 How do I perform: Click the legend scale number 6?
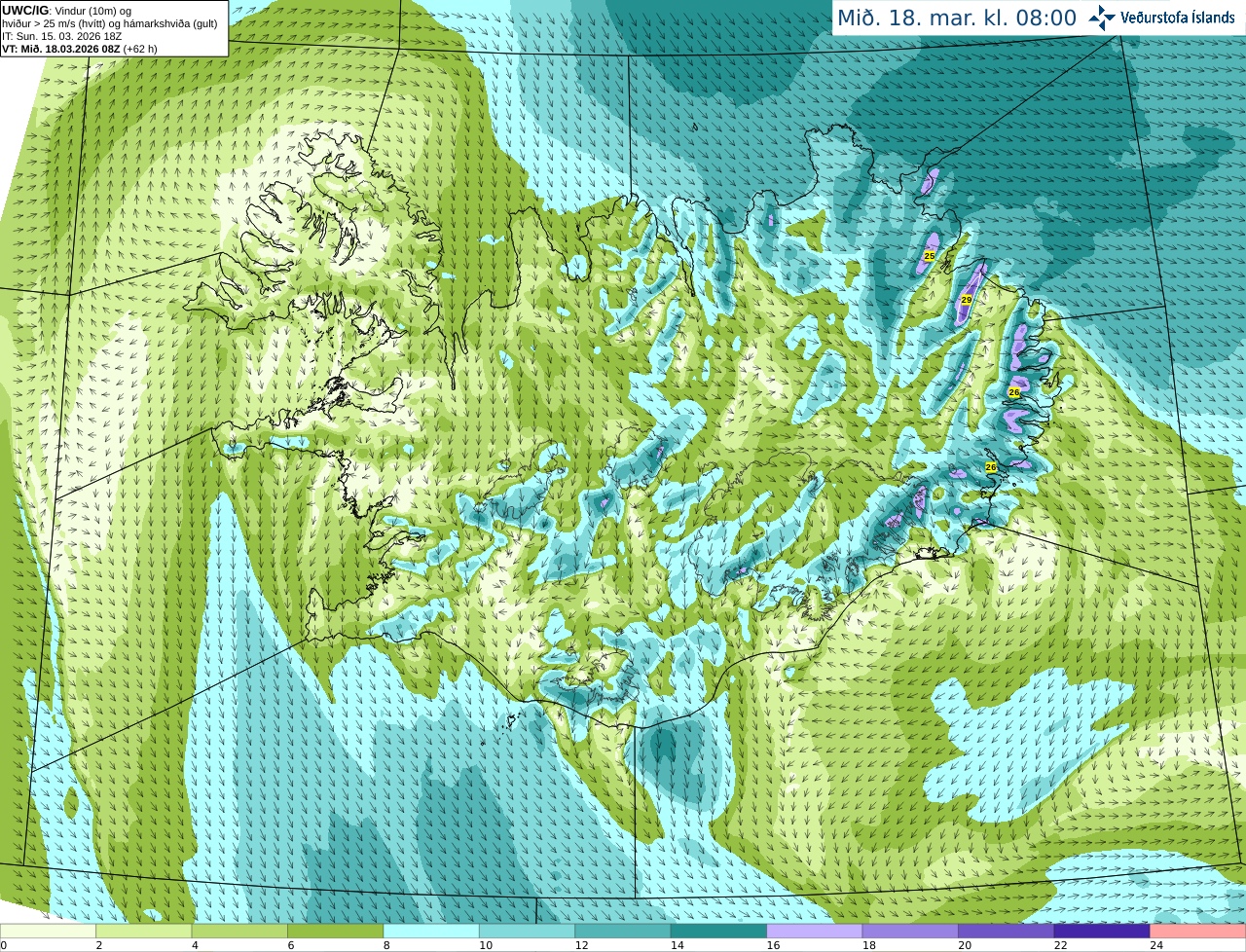point(290,945)
